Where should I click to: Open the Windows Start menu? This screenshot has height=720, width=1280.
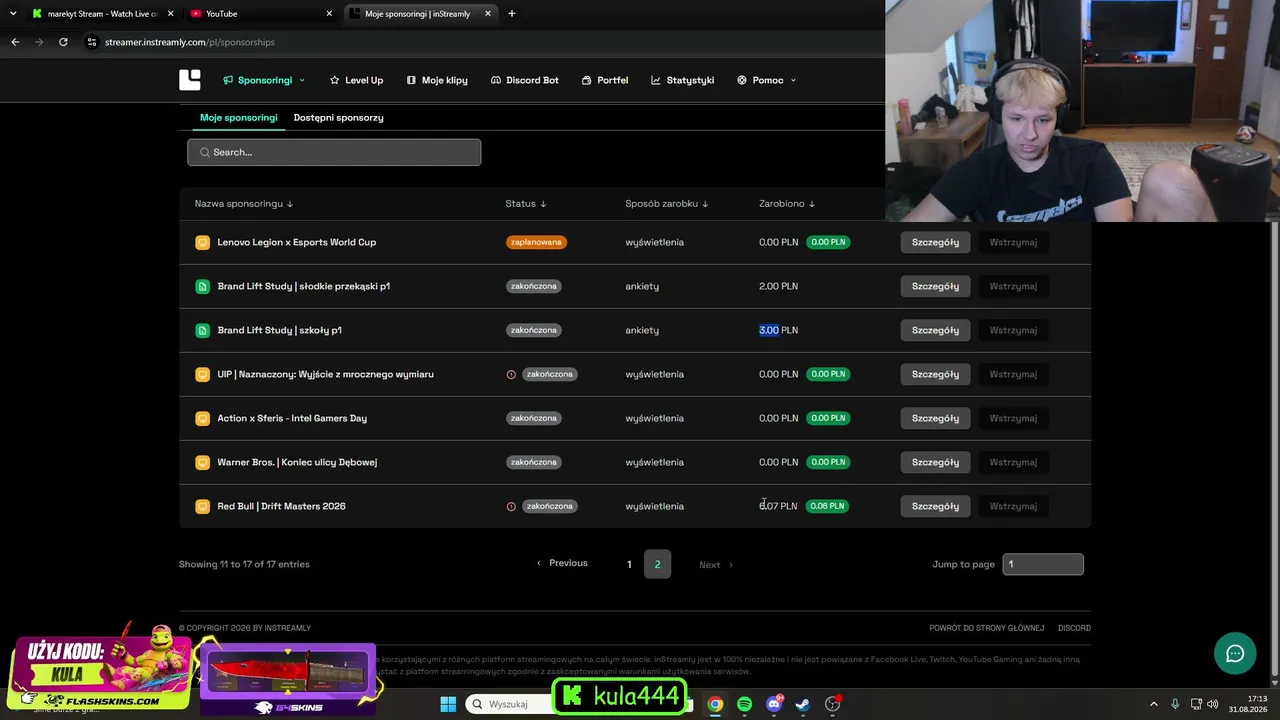click(448, 704)
